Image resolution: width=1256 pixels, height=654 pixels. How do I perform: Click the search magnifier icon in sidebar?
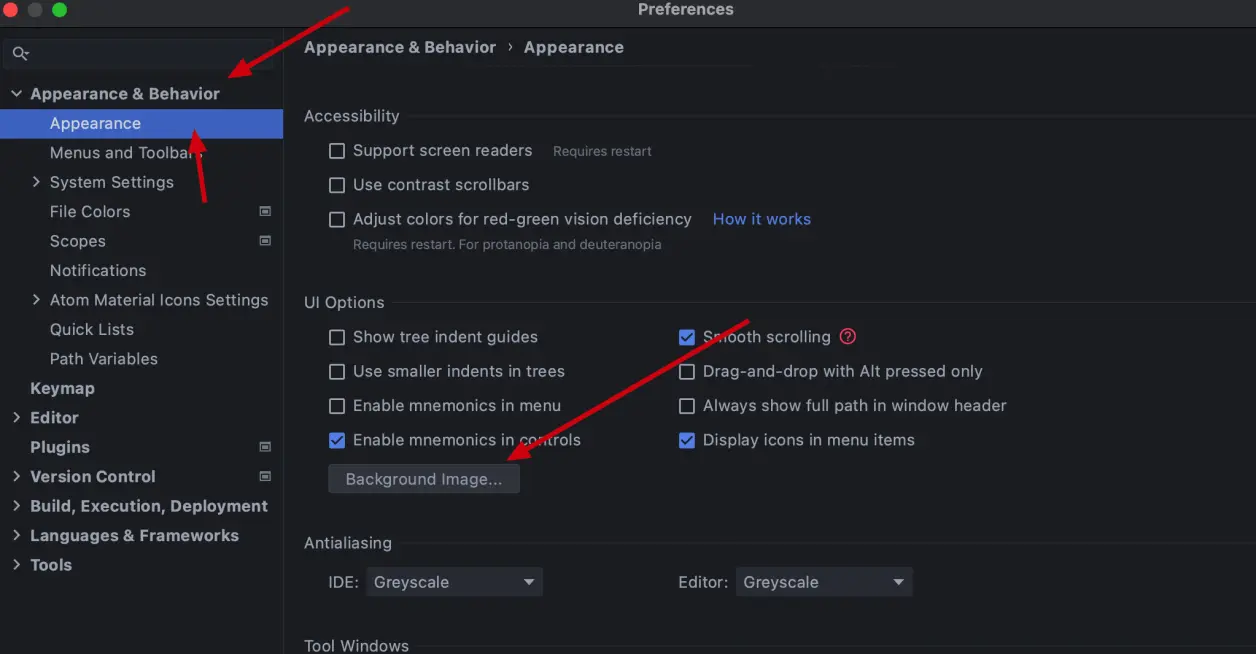20,53
